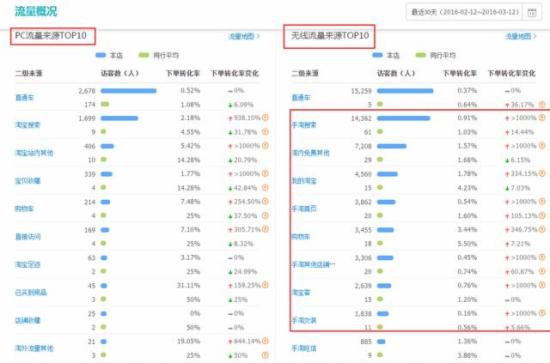This screenshot has width=550, height=363.
Task: Click wireless 二级来源 column header
Action: [x=305, y=73]
